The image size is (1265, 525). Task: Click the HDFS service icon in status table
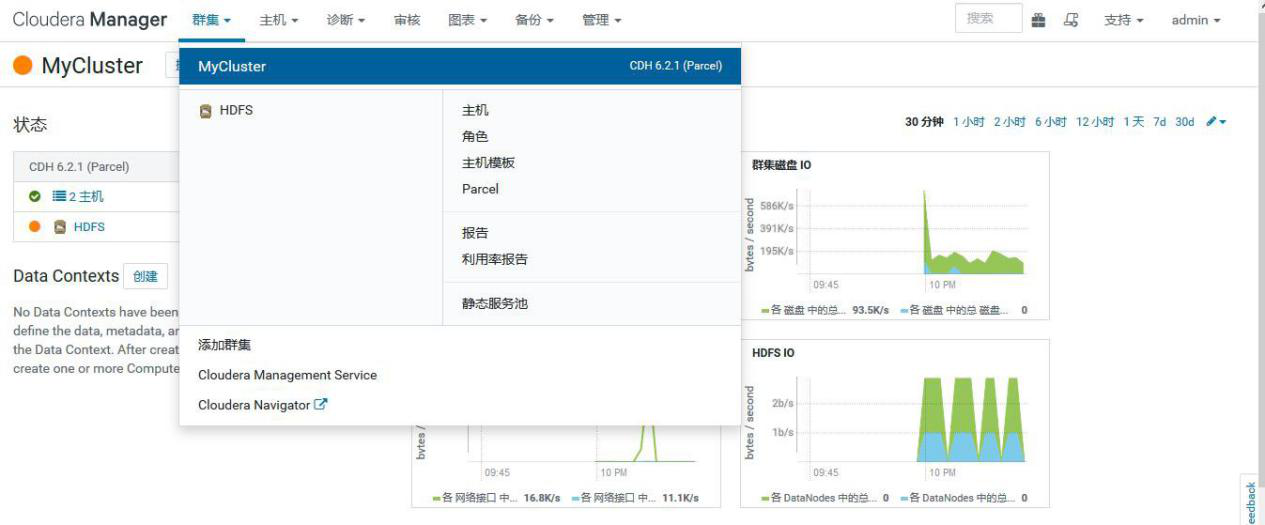60,227
